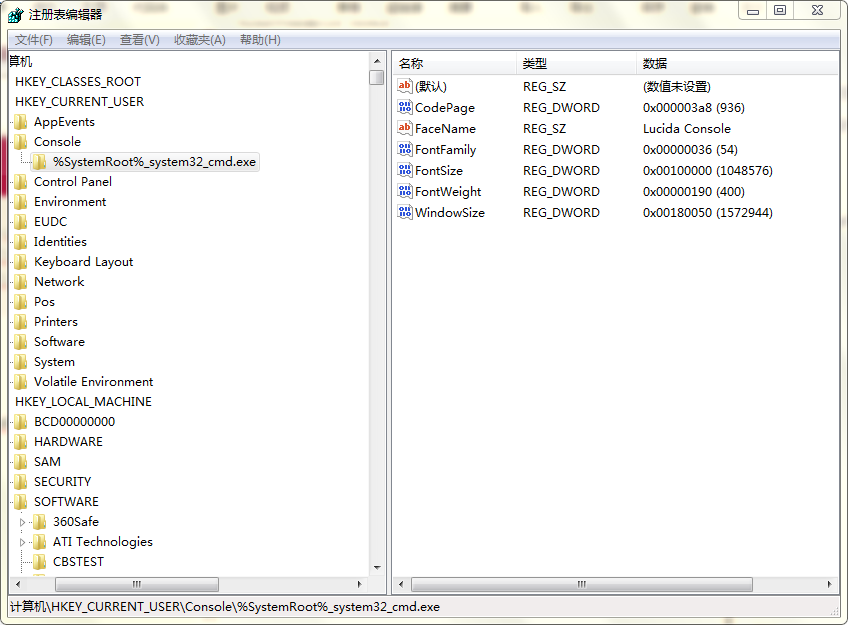Image resolution: width=848 pixels, height=625 pixels.
Task: Select the HKEY_LOCAL_MACHINE tree node
Action: point(83,402)
